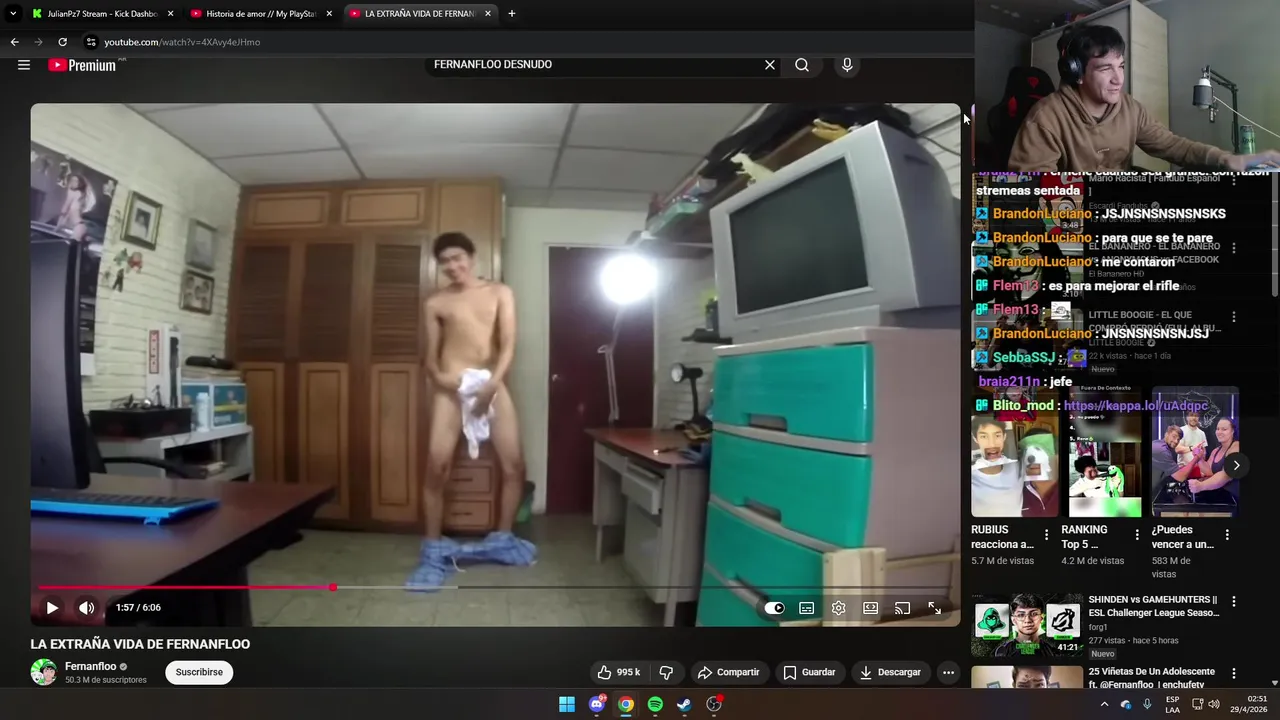
Task: Open Chrome from taskbar
Action: pos(626,704)
